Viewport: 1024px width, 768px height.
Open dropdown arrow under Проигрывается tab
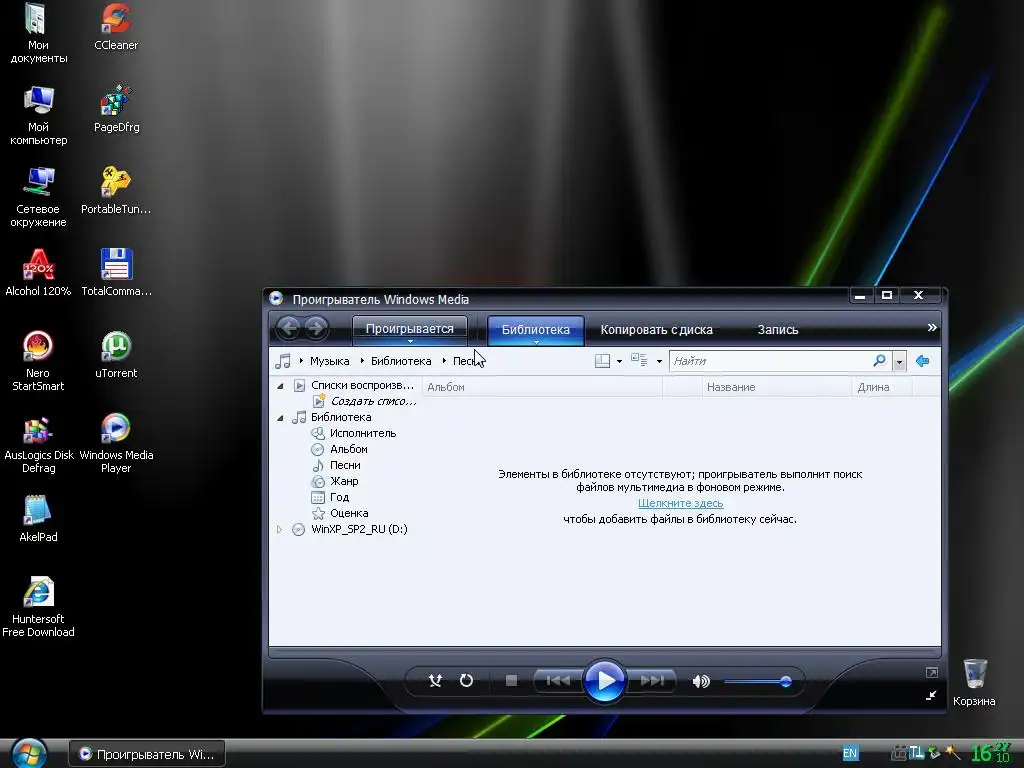(x=410, y=342)
